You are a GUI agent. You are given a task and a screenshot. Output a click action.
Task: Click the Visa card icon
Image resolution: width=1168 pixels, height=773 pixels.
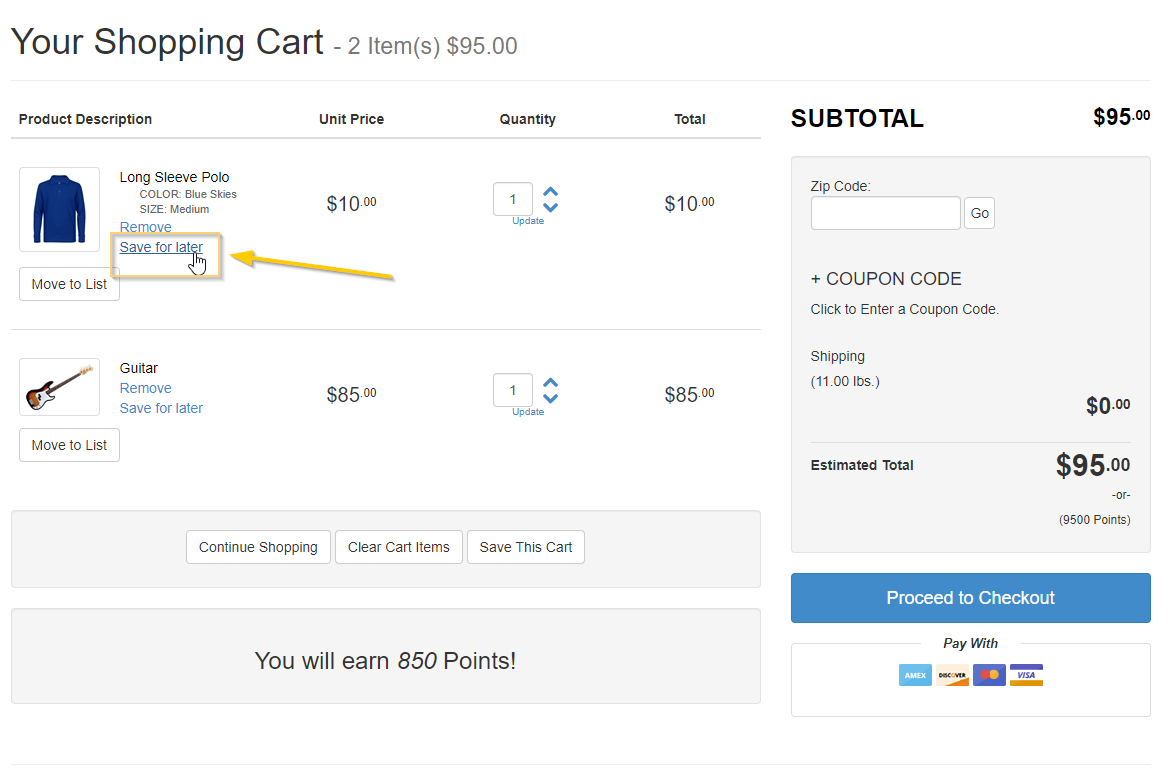pyautogui.click(x=1026, y=675)
